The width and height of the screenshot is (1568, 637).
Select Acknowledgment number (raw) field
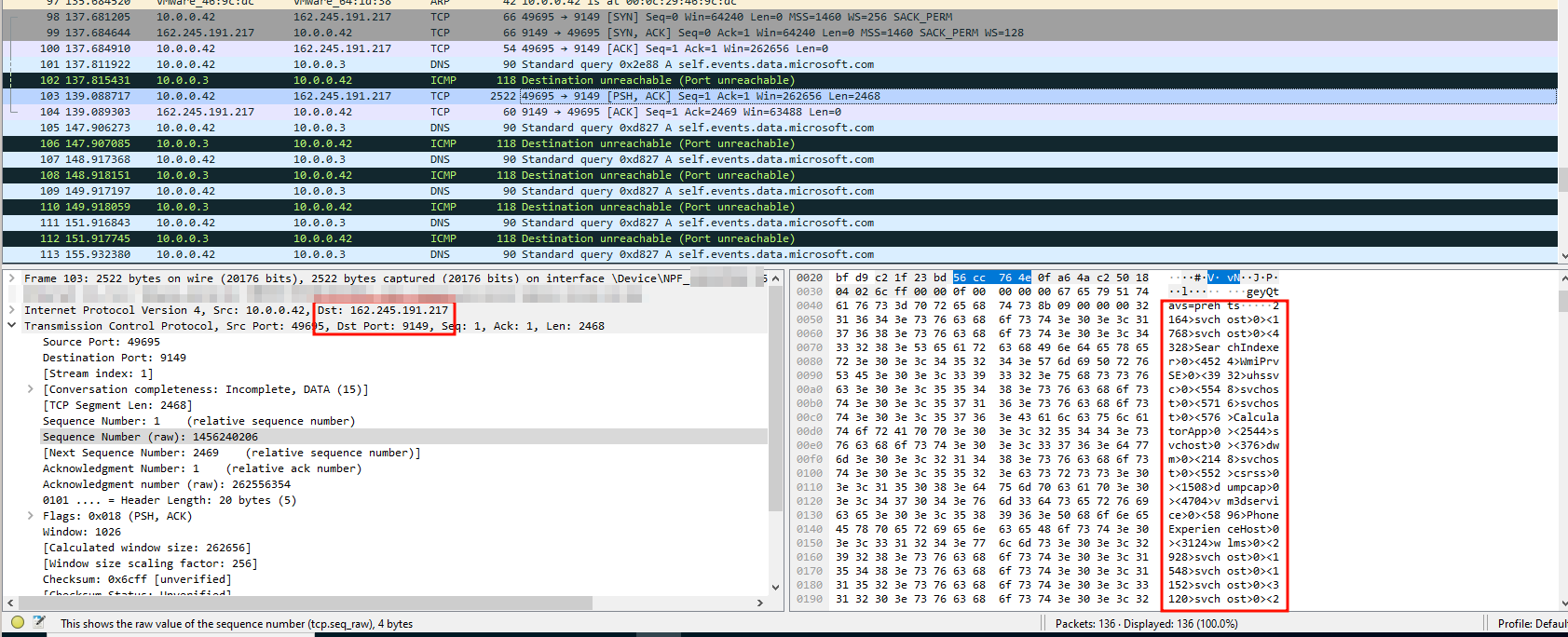pyautogui.click(x=166, y=484)
